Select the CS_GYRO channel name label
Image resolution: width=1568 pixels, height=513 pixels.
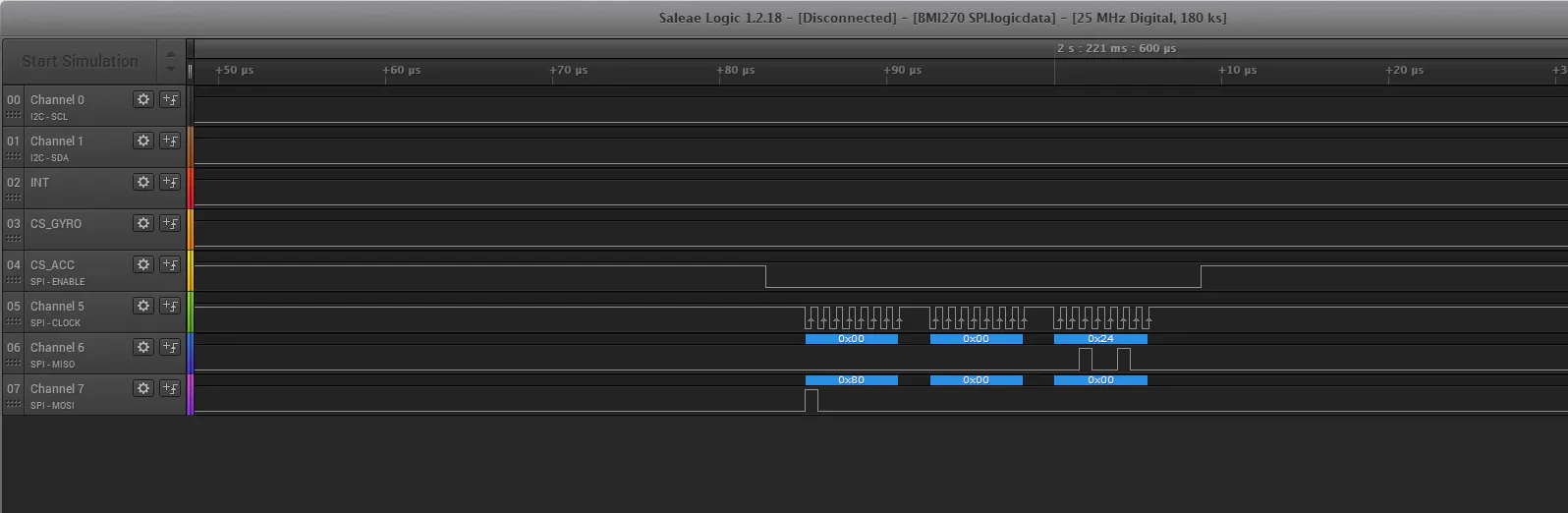56,224
